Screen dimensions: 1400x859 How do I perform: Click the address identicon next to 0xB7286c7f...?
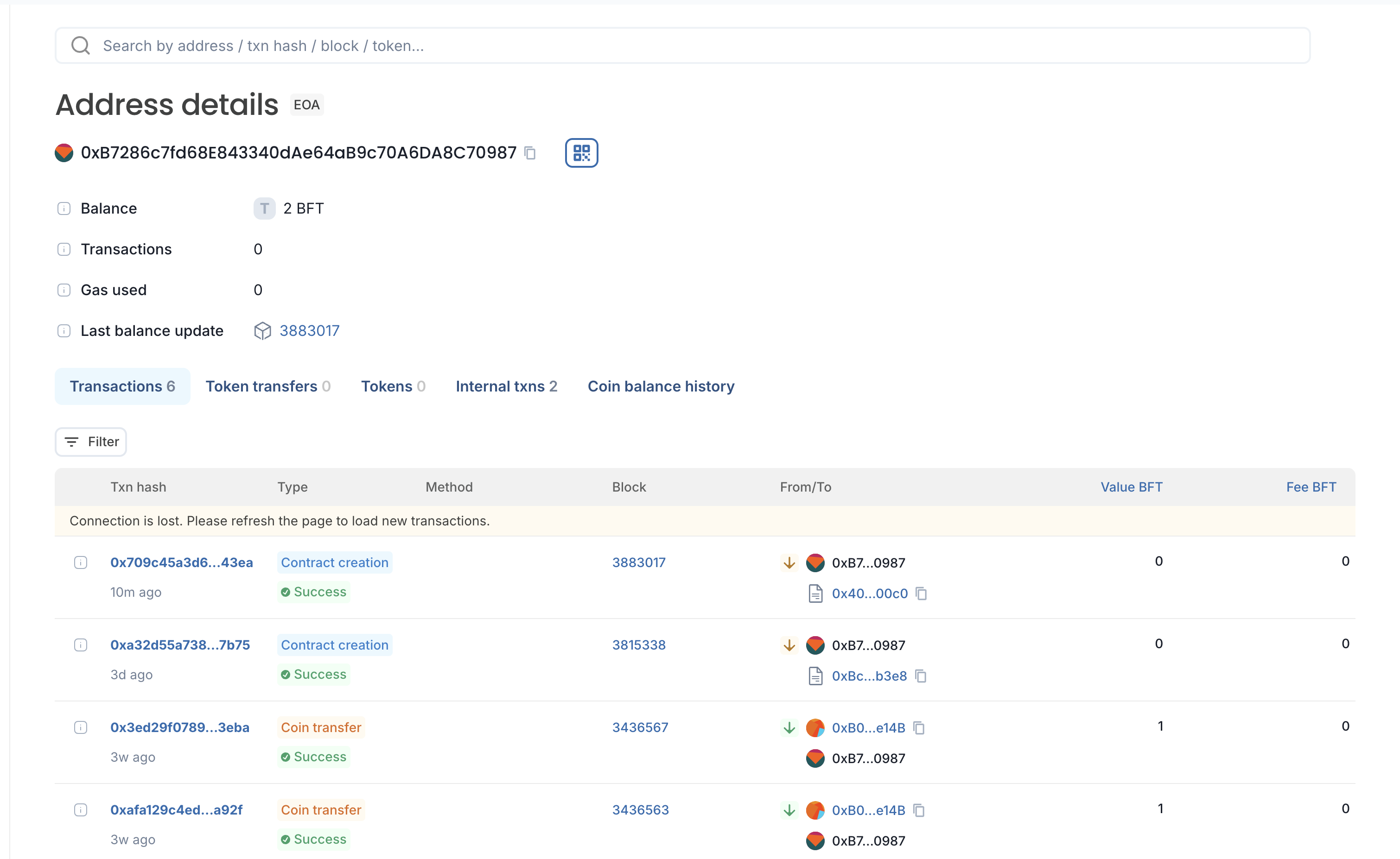click(64, 153)
